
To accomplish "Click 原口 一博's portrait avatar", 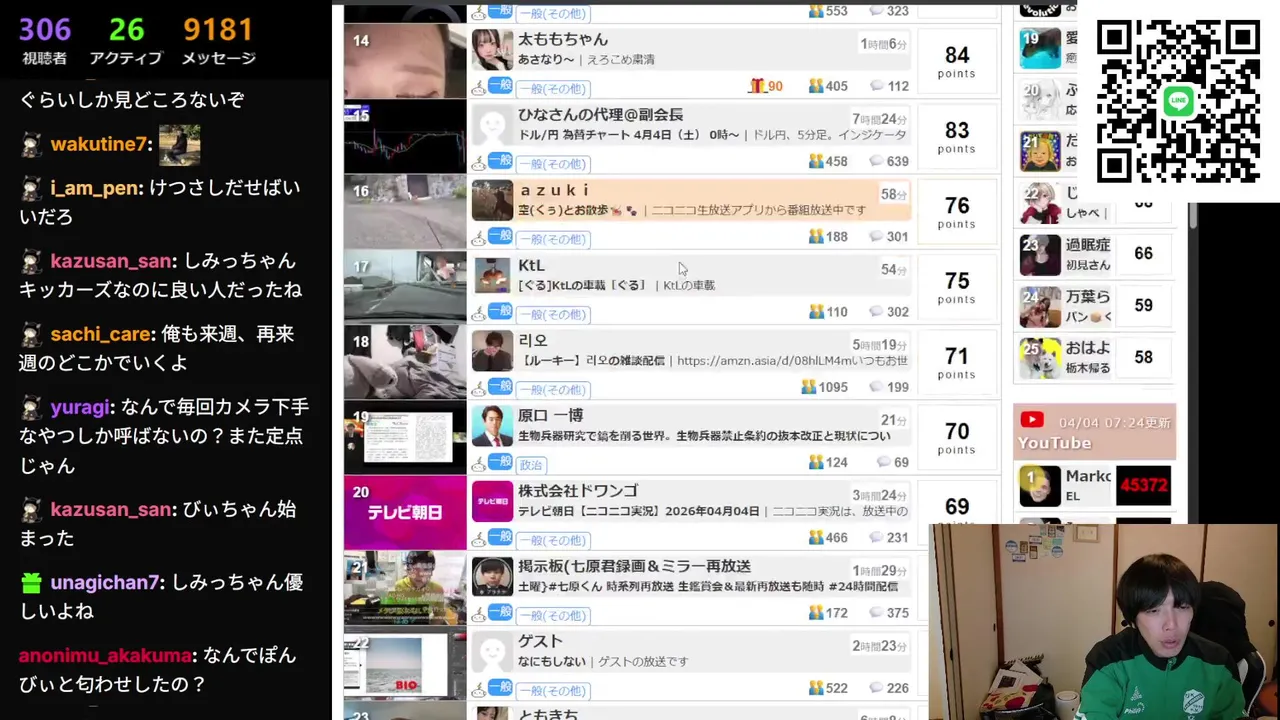I will [492, 426].
